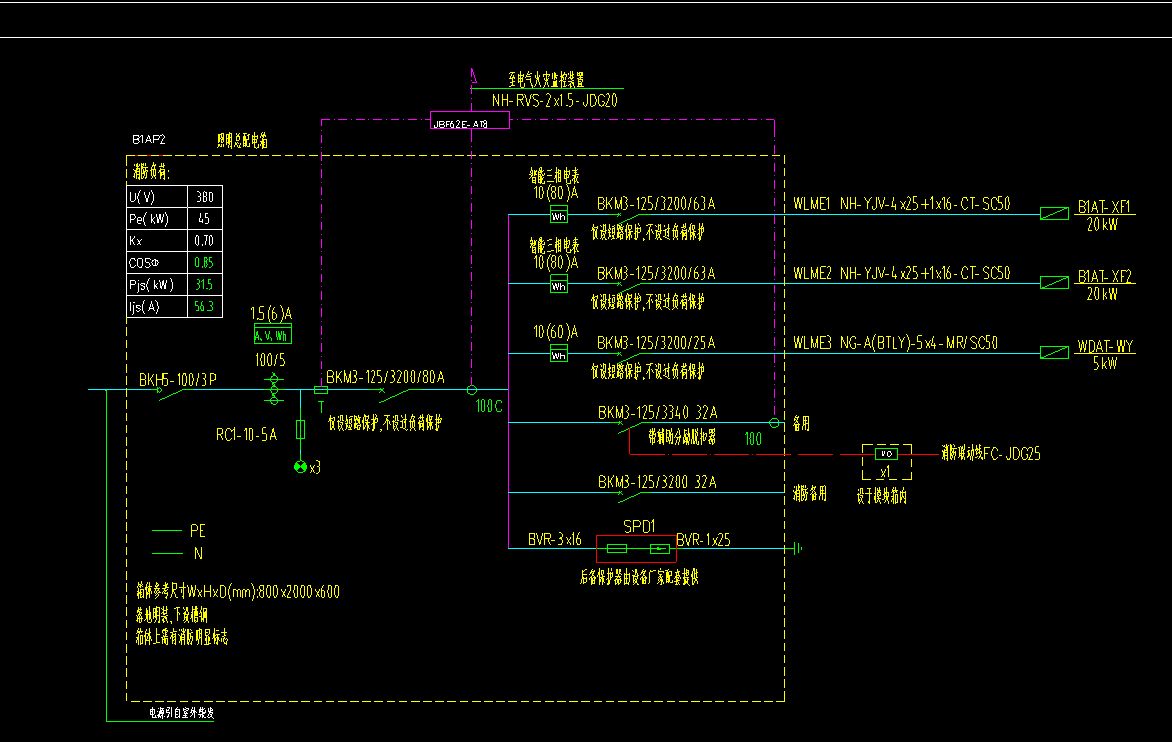Click the green 56.3 Ijs value
Viewport: 1172px width, 742px height.
204,306
